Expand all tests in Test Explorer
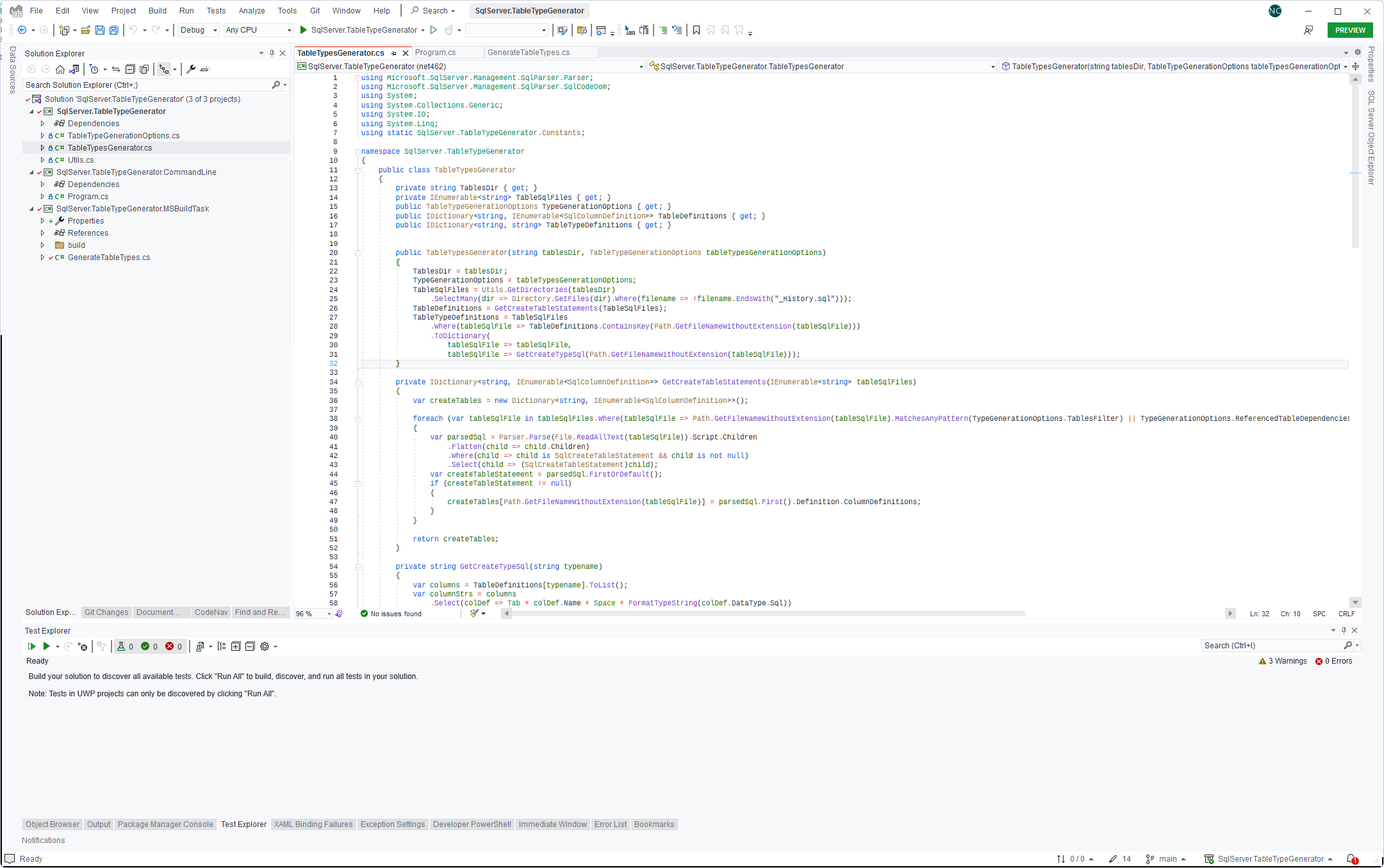Viewport: 1384px width, 868px height. [236, 646]
